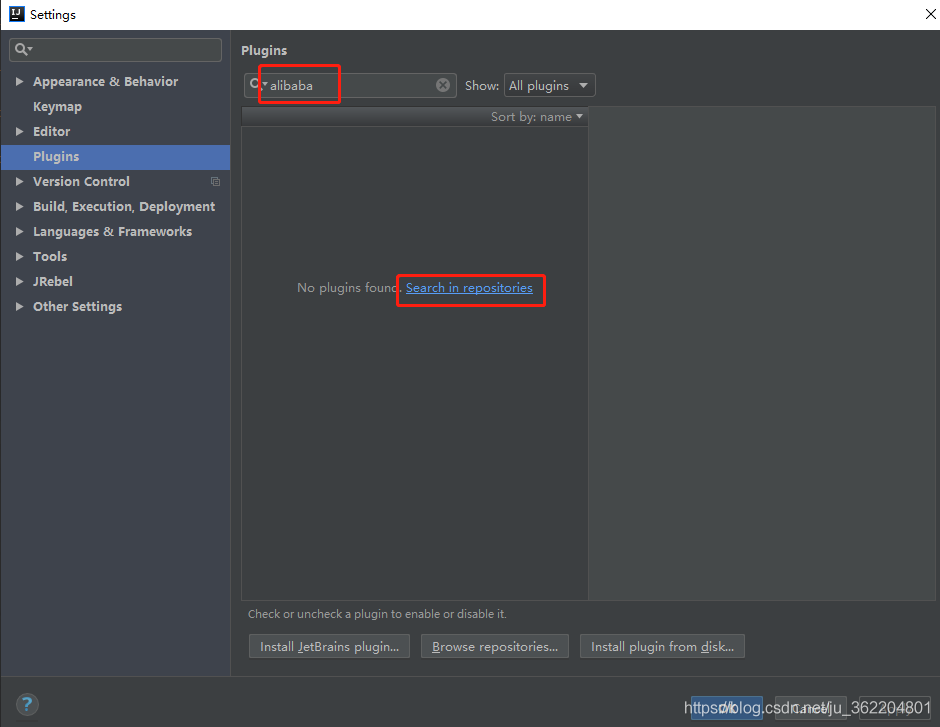This screenshot has height=727, width=940.
Task: Select Tools settings category
Action: click(x=50, y=257)
